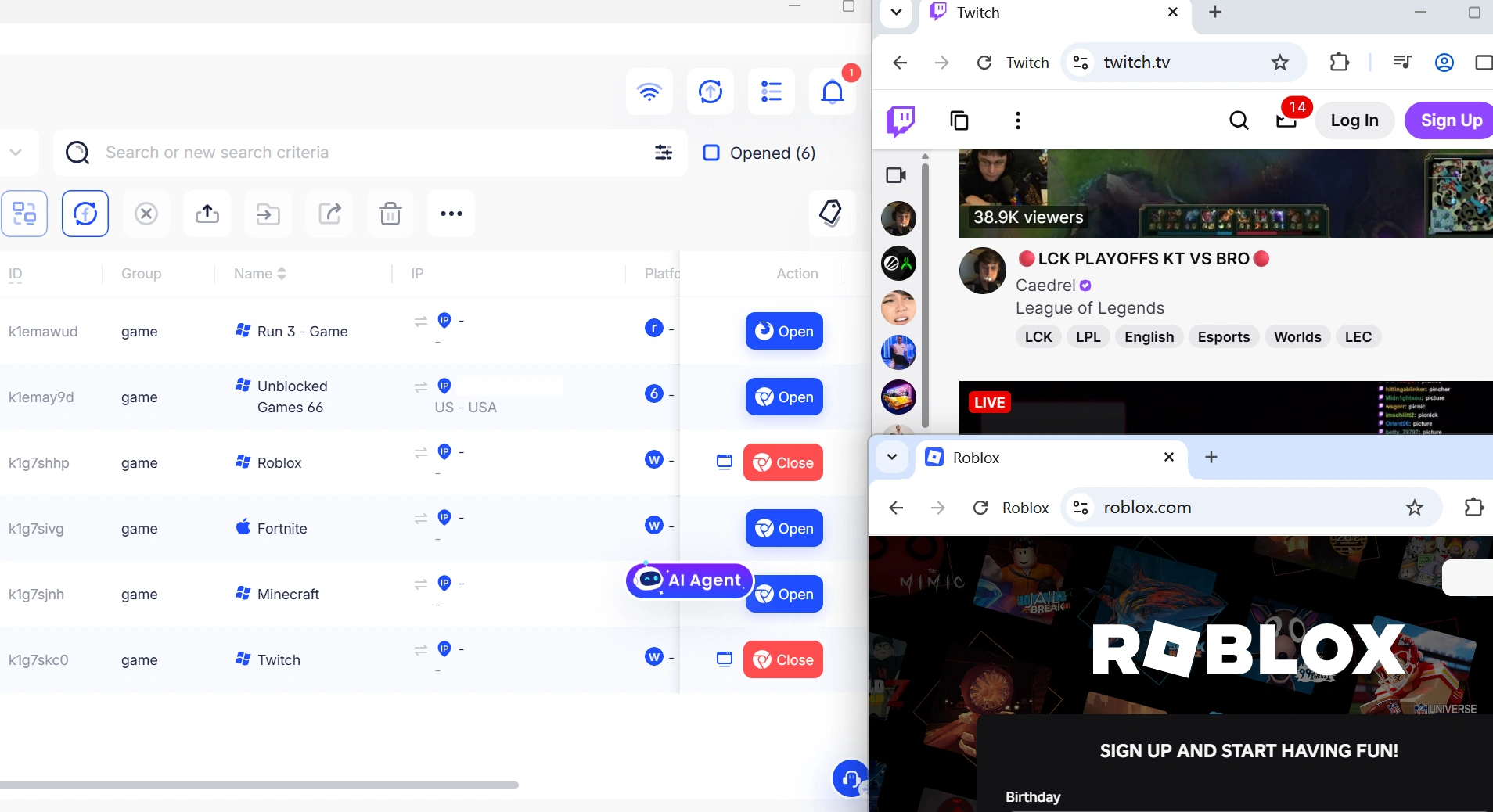Close the Twitch browser tab
Image resolution: width=1493 pixels, height=812 pixels.
coord(1173,13)
